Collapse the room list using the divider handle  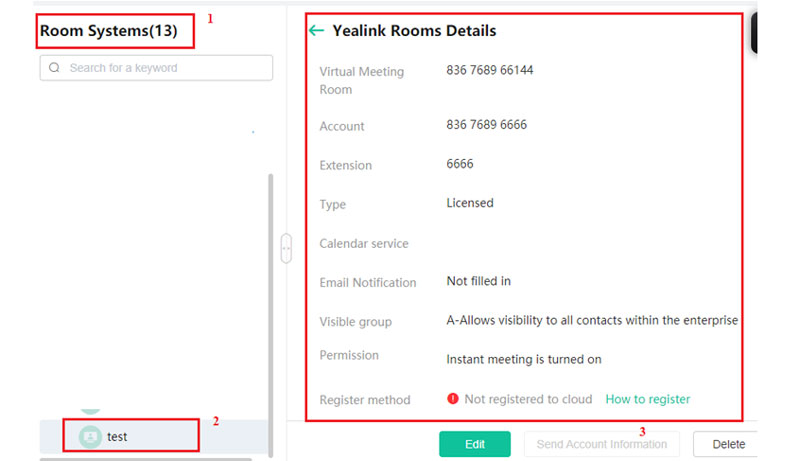pyautogui.click(x=286, y=248)
